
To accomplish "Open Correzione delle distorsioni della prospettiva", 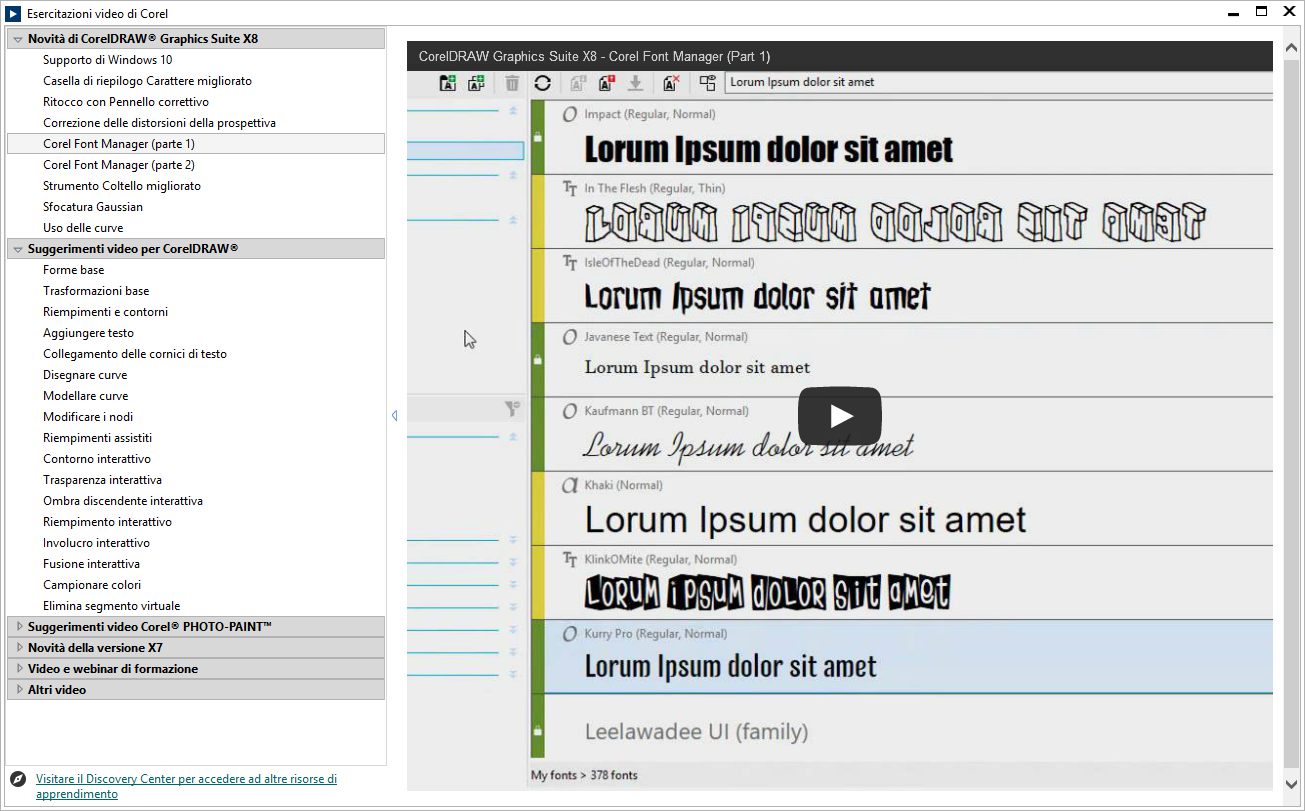I will 159,123.
